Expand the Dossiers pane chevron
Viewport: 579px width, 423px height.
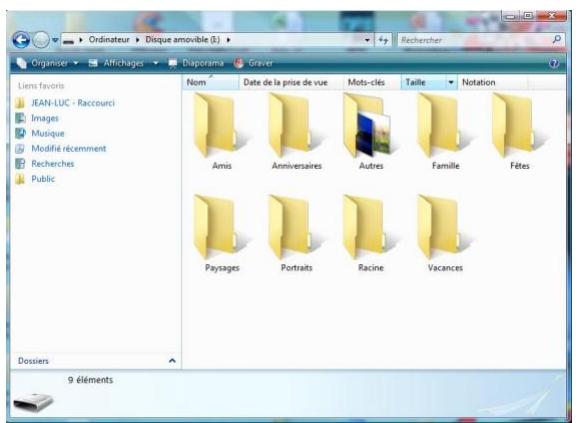point(172,361)
